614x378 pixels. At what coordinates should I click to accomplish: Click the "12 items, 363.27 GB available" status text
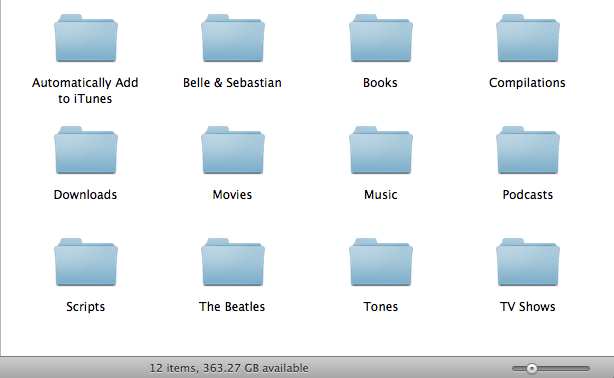coord(229,368)
